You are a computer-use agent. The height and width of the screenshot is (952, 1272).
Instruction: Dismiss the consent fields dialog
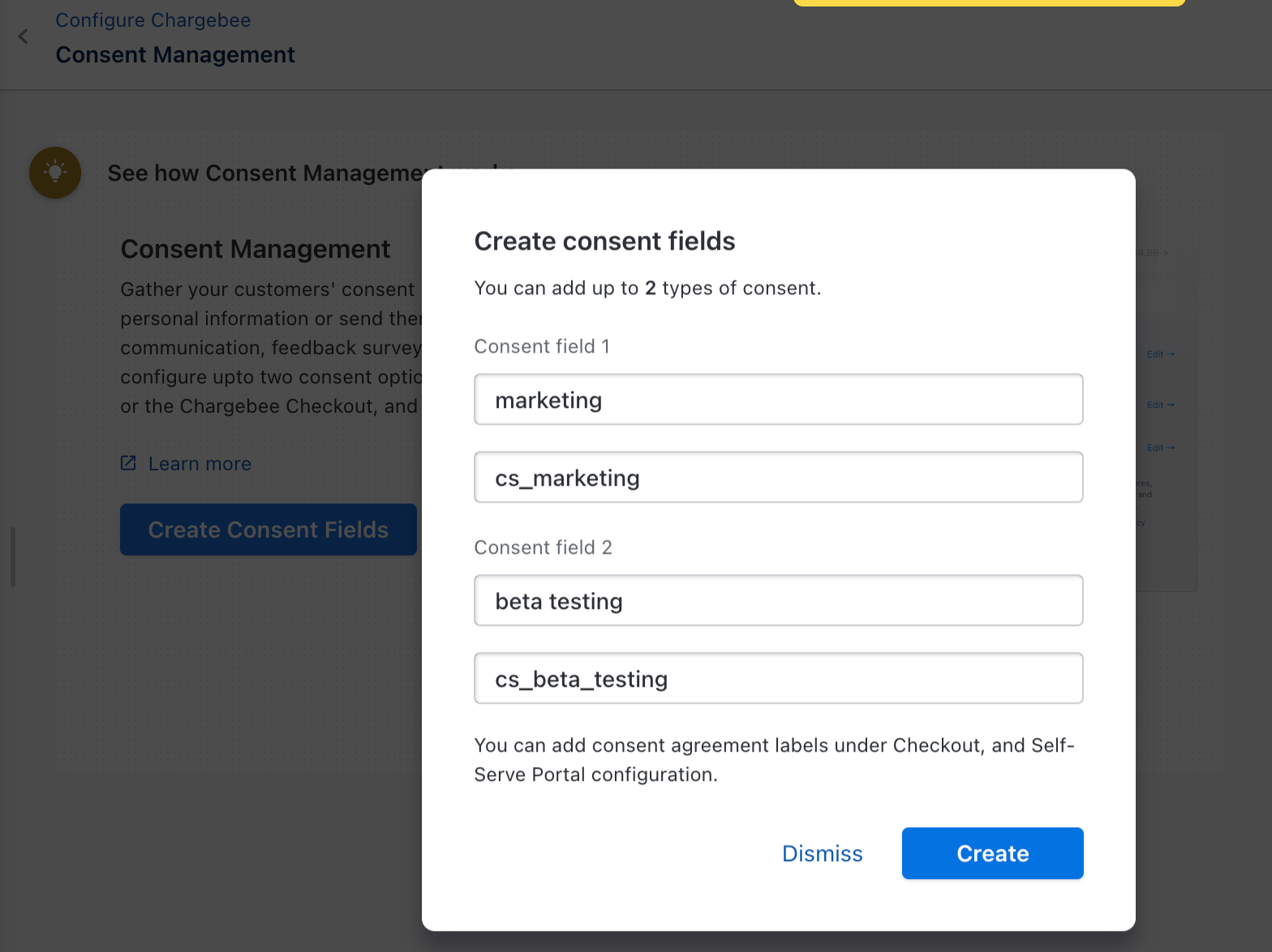[822, 853]
